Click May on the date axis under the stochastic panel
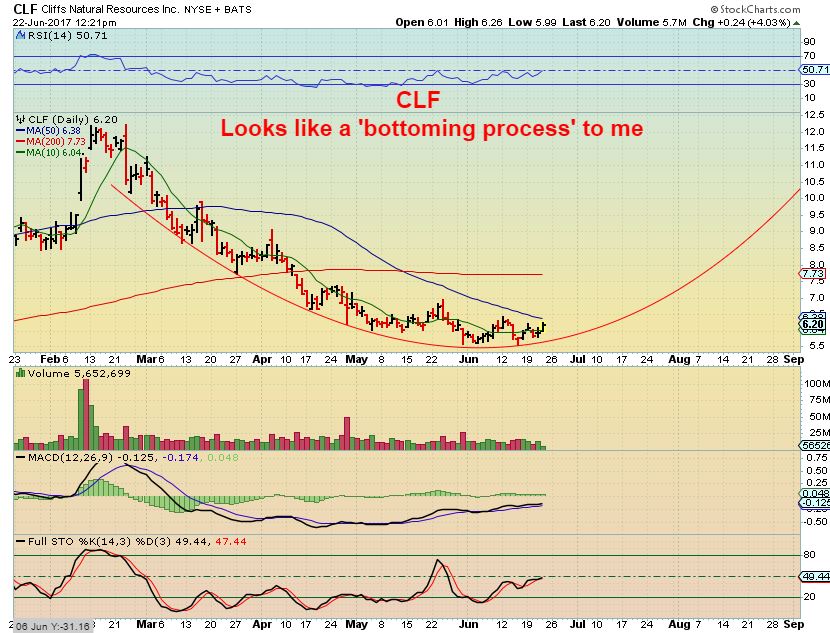This screenshot has height=633, width=830. pos(356,625)
